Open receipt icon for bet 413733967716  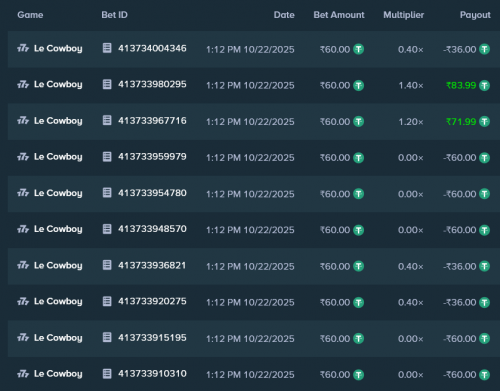(107, 120)
